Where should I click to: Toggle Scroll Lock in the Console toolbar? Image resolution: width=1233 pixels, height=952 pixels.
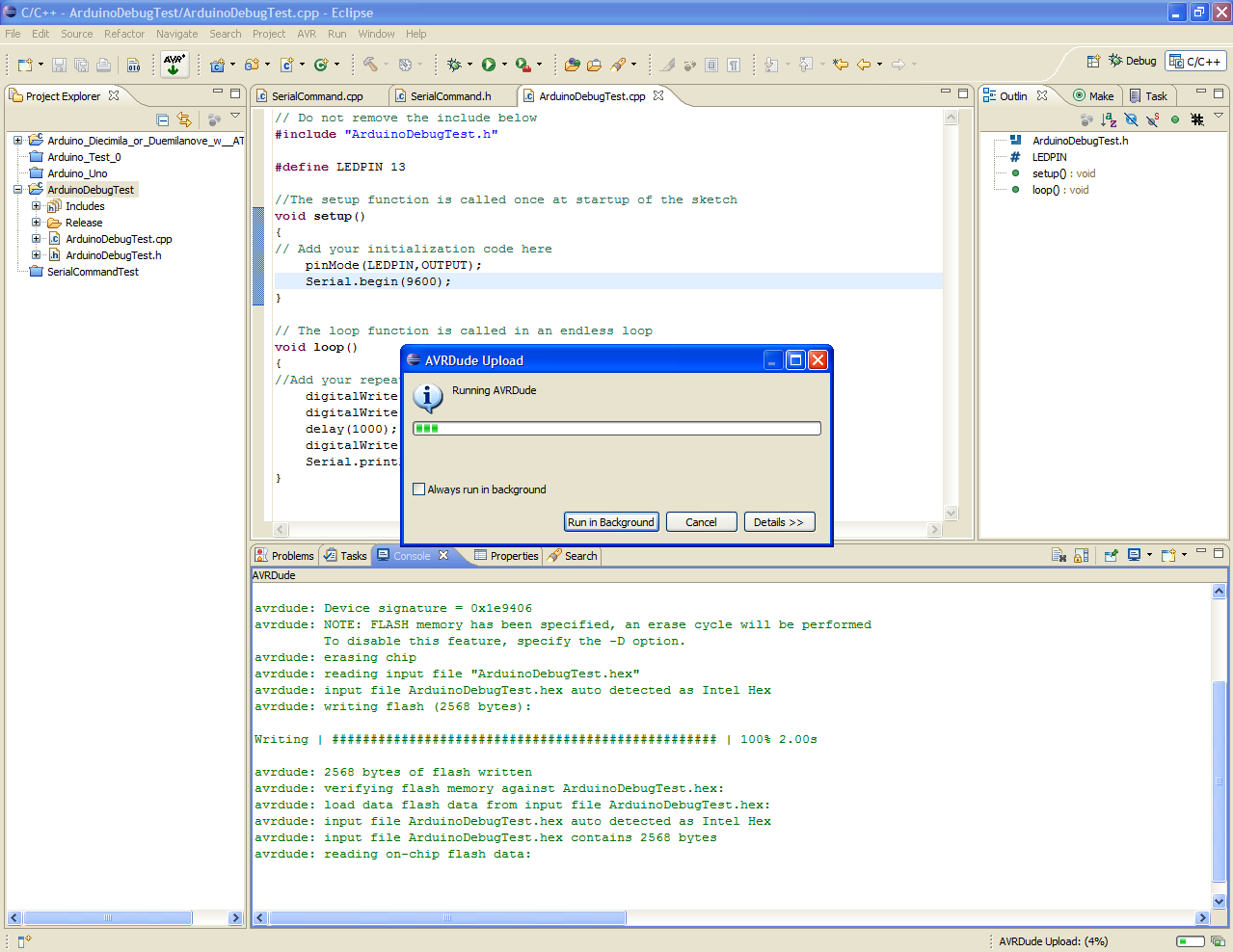click(1081, 555)
